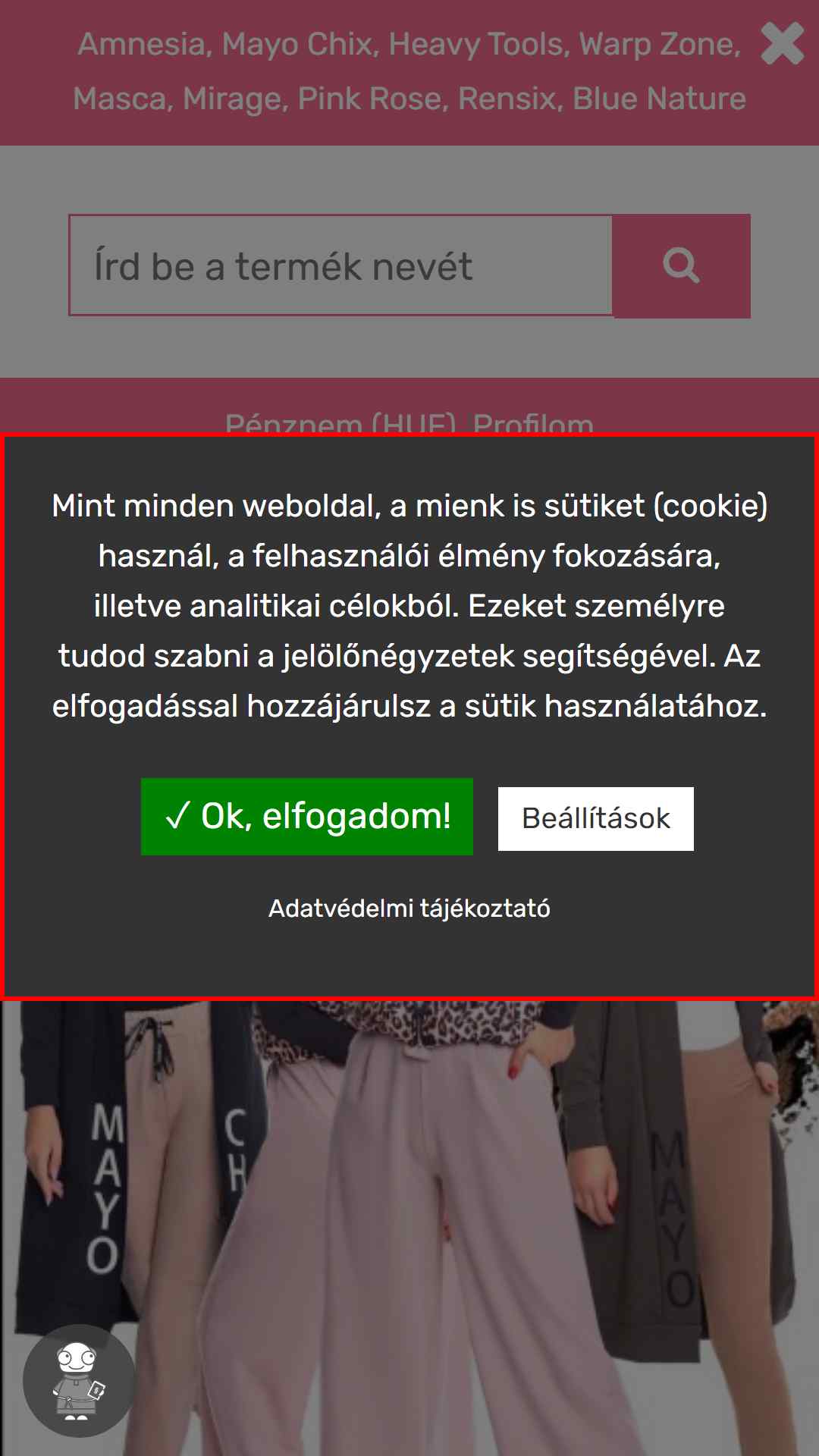Open the Profilom menu item
This screenshot has height=1456, width=819.
[533, 422]
